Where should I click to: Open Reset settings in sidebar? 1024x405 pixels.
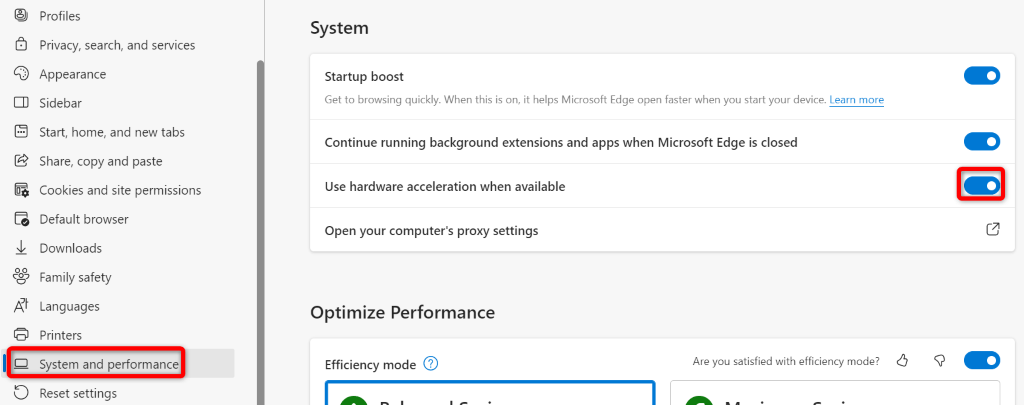click(78, 393)
